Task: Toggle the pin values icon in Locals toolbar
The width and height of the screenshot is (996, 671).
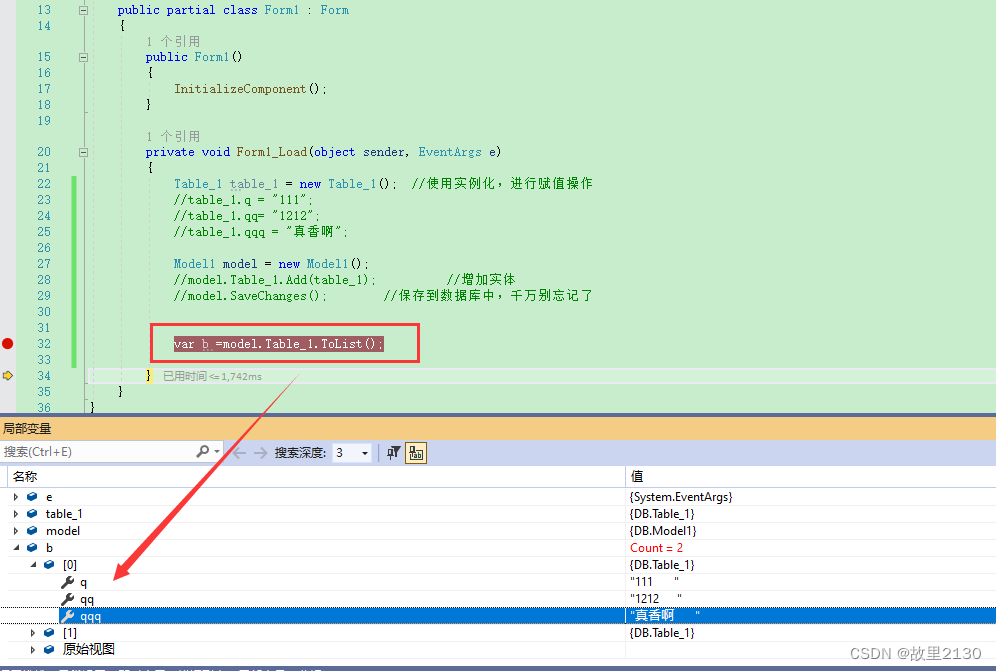Action: [x=392, y=452]
